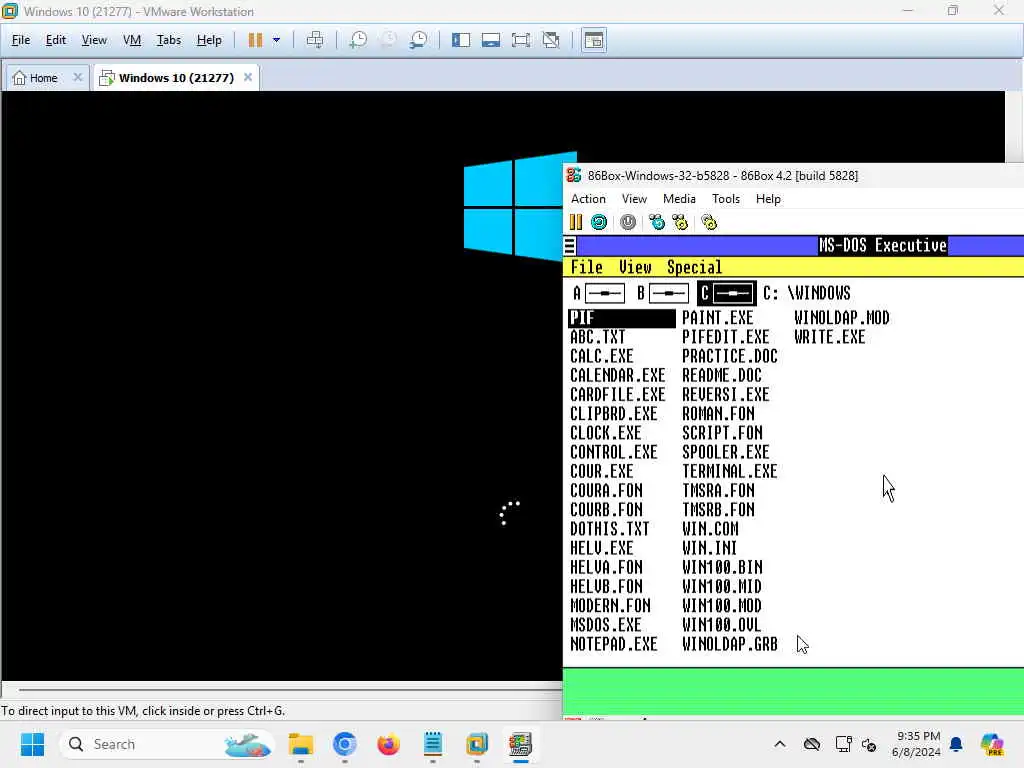The height and width of the screenshot is (768, 1024).
Task: Select PAINT.EXE in the file list
Action: [x=718, y=318]
